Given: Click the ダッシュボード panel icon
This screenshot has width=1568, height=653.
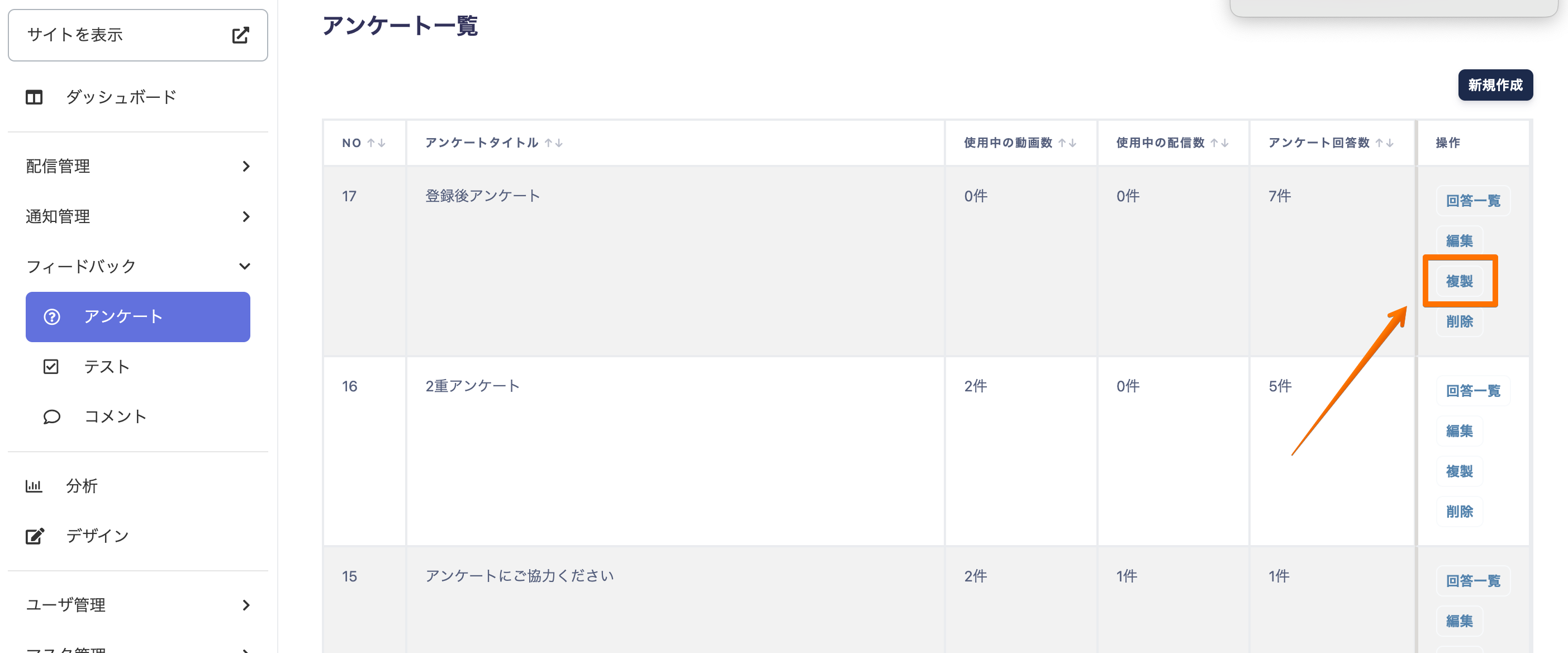Looking at the screenshot, I should point(34,97).
